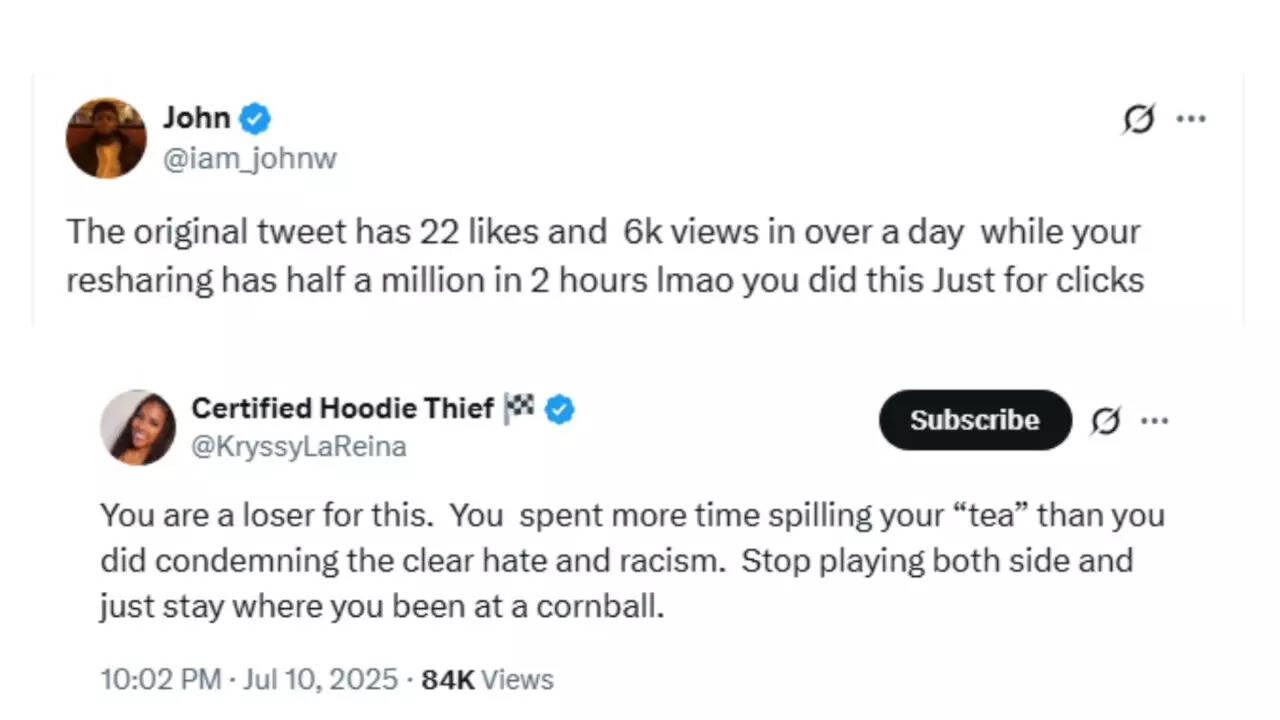
Task: Click the Certified Hoodie Thief display name
Action: coord(341,408)
